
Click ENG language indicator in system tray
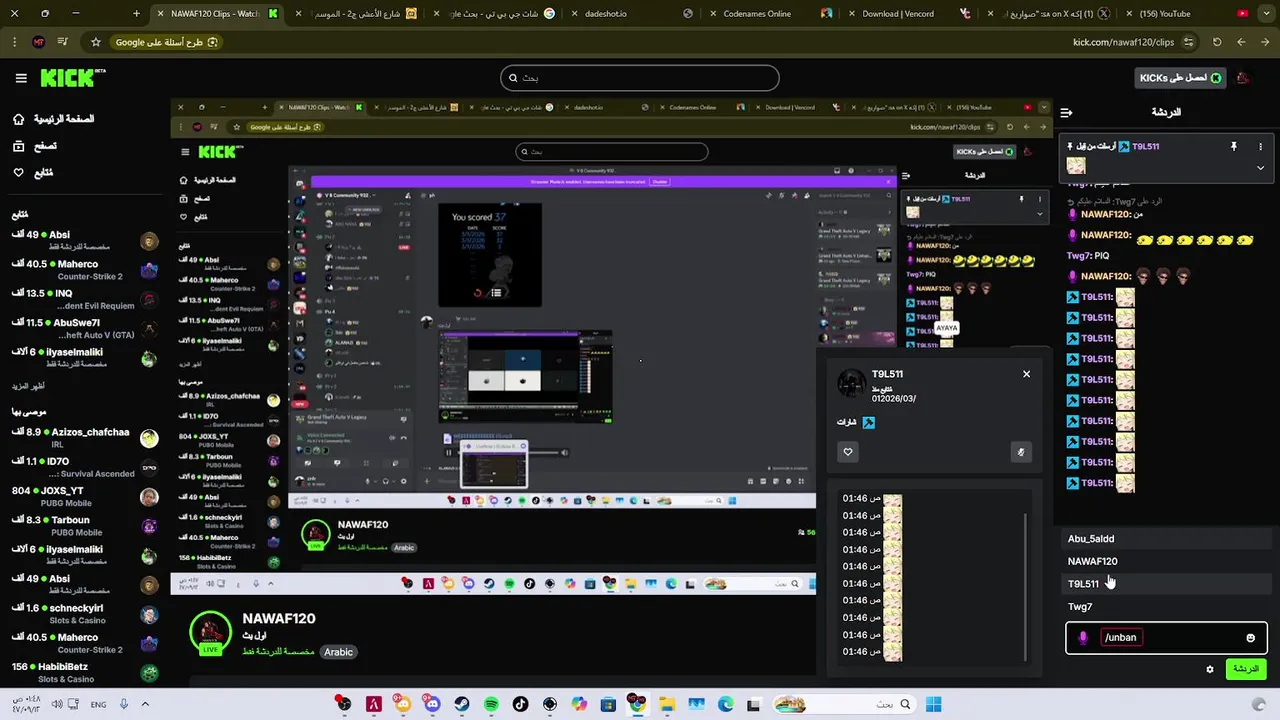tap(99, 705)
